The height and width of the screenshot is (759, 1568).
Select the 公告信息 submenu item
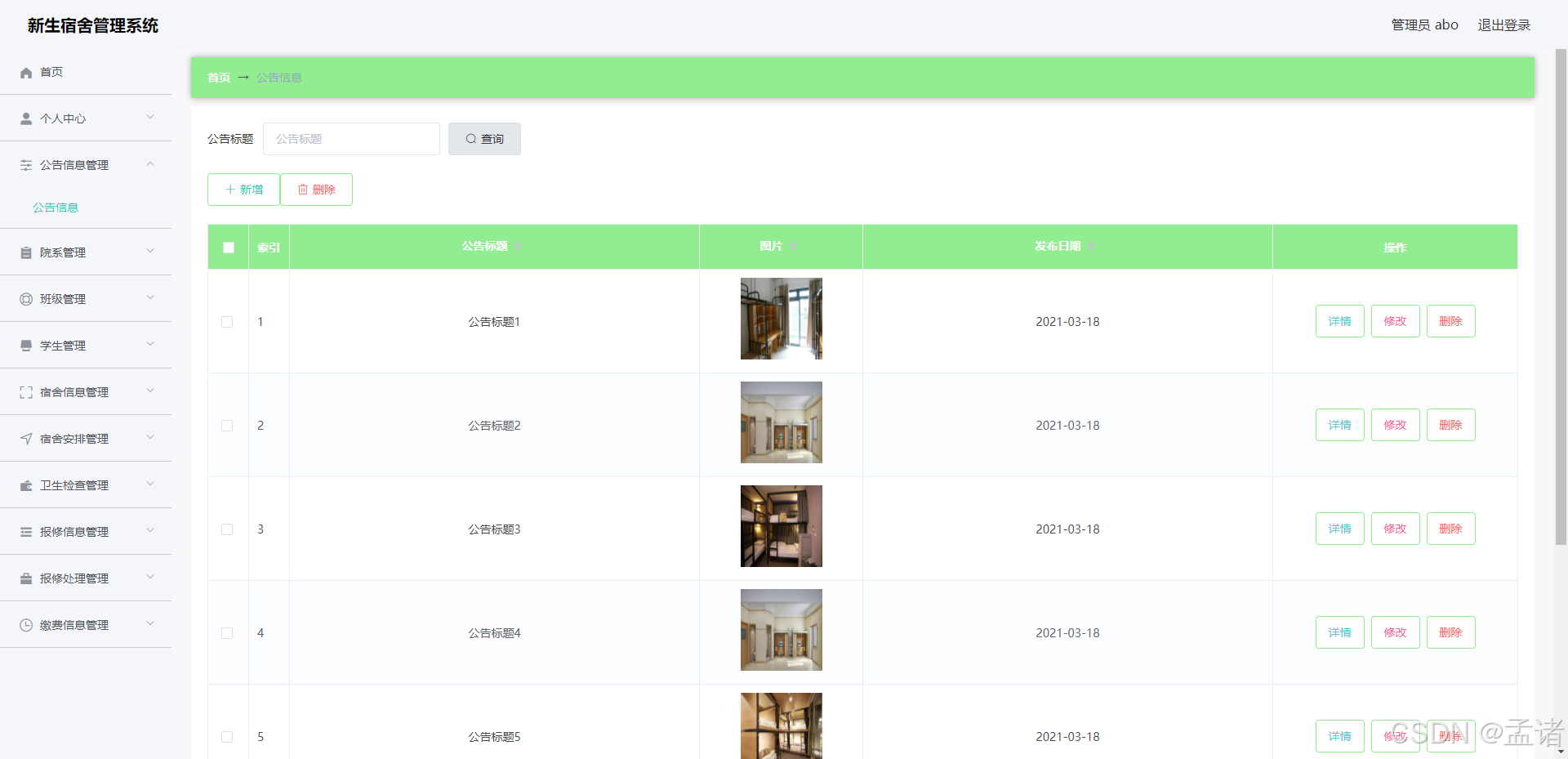click(x=56, y=208)
